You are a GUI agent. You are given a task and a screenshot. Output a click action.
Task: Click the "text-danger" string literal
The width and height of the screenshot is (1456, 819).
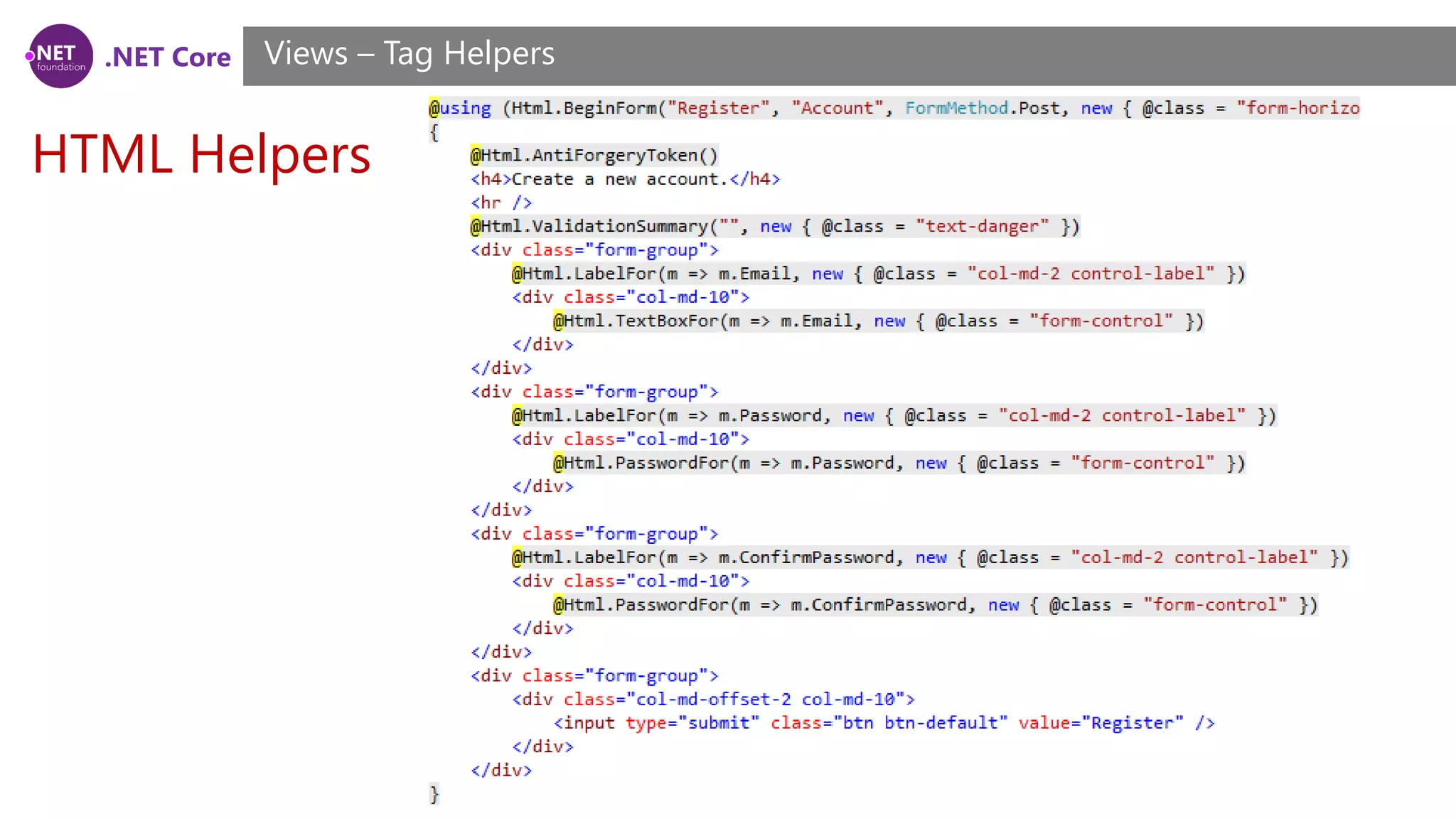coord(982,226)
